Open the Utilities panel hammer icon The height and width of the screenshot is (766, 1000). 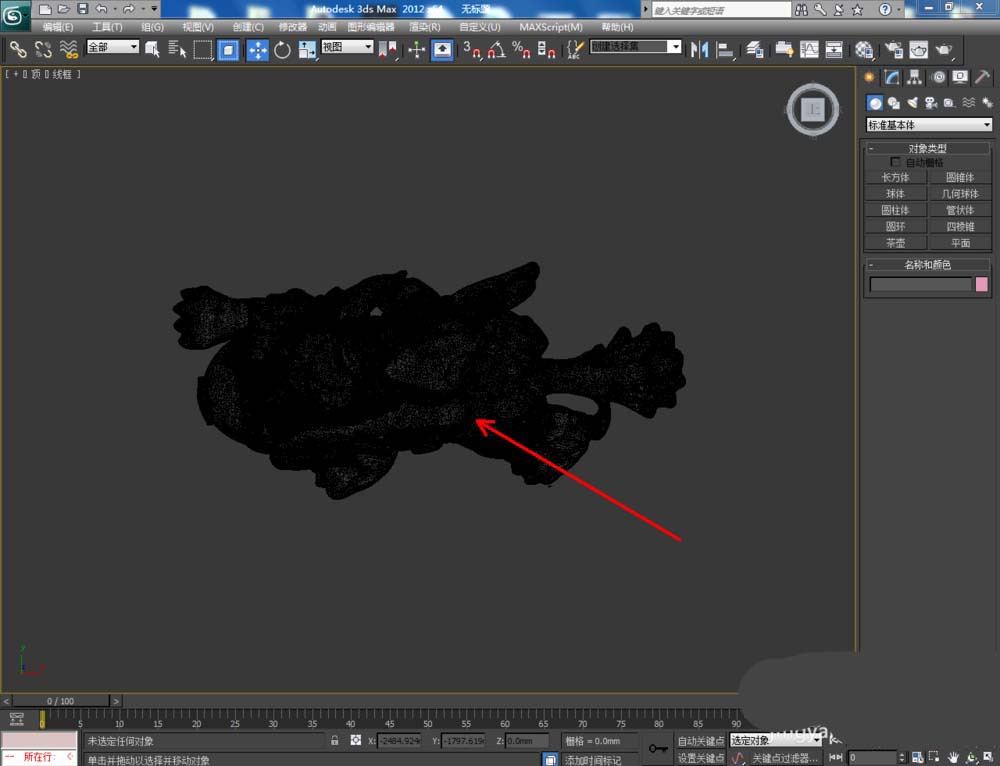point(983,77)
